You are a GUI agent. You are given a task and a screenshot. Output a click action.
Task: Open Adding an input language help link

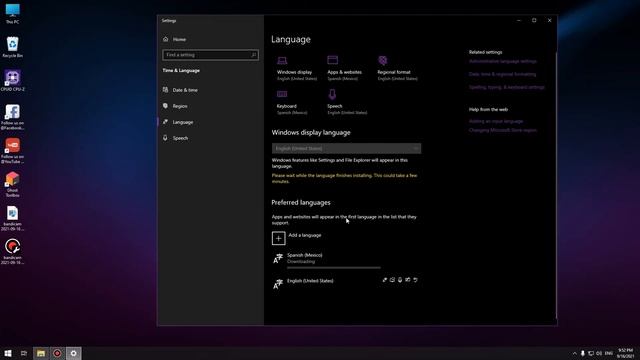tap(496, 121)
